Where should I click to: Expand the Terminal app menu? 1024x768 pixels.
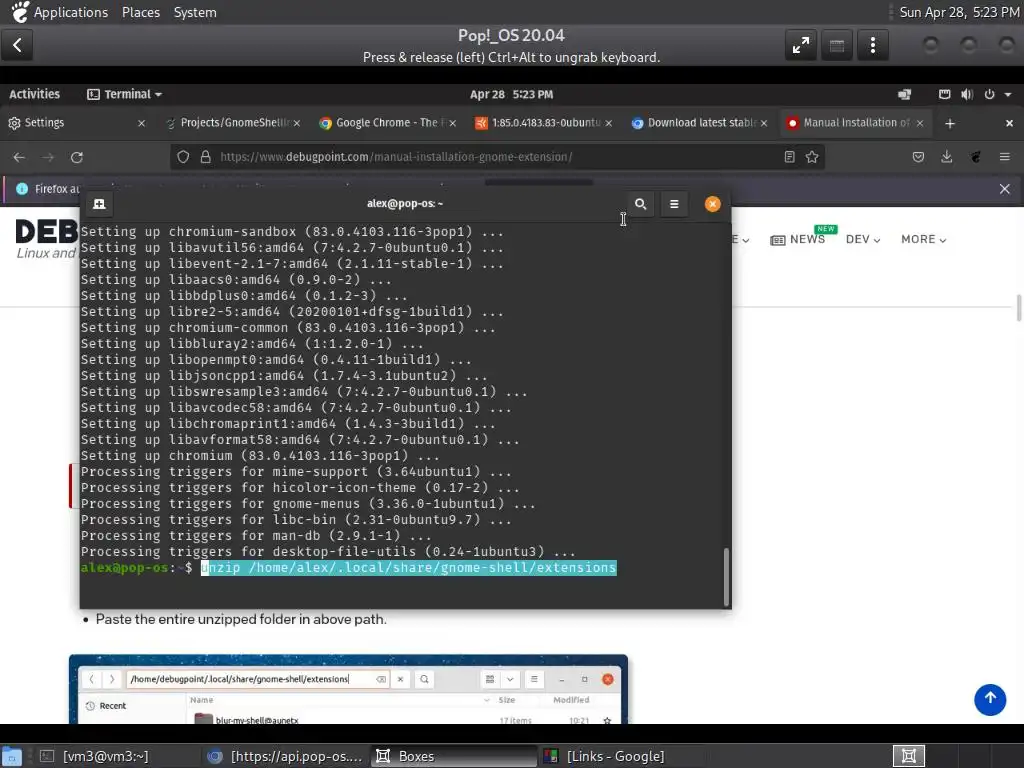click(124, 95)
